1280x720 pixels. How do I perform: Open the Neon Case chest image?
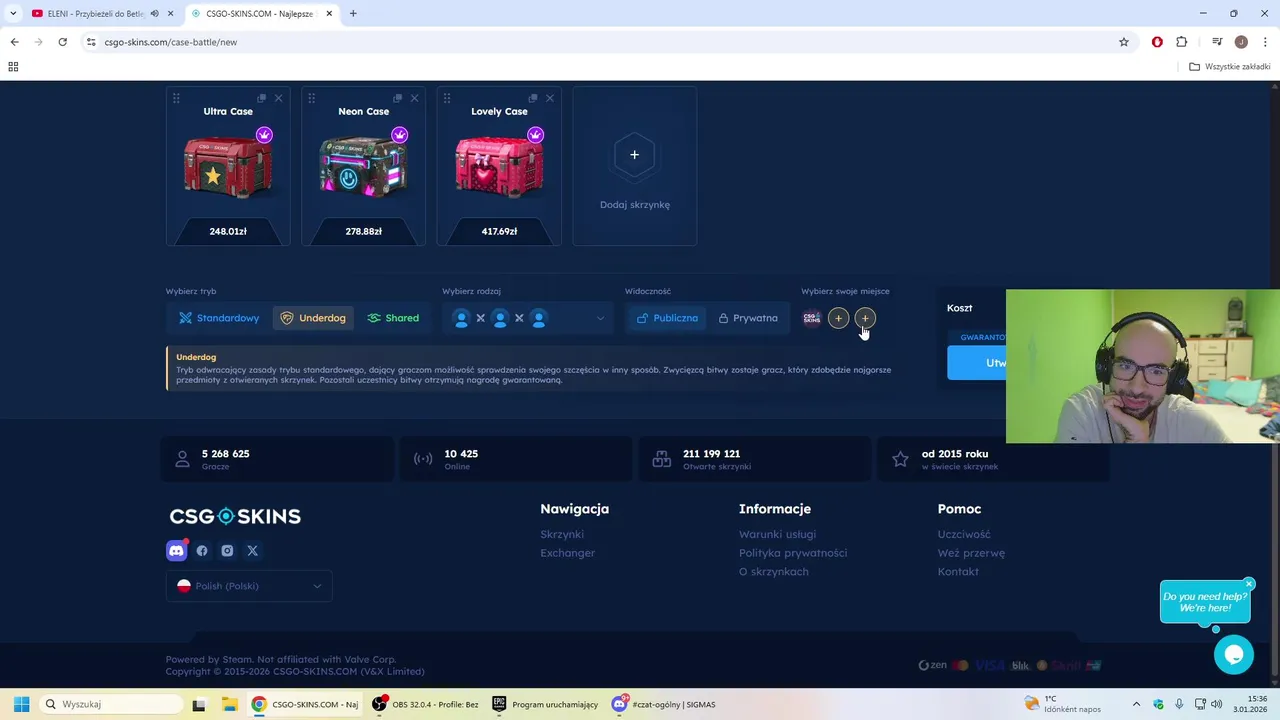(363, 167)
